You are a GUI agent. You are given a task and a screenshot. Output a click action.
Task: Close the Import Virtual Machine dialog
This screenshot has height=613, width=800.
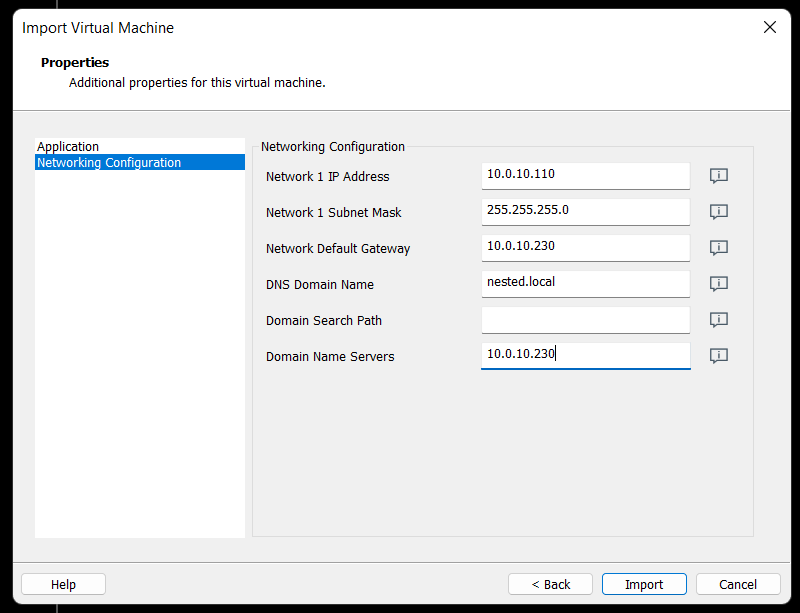tap(769, 28)
